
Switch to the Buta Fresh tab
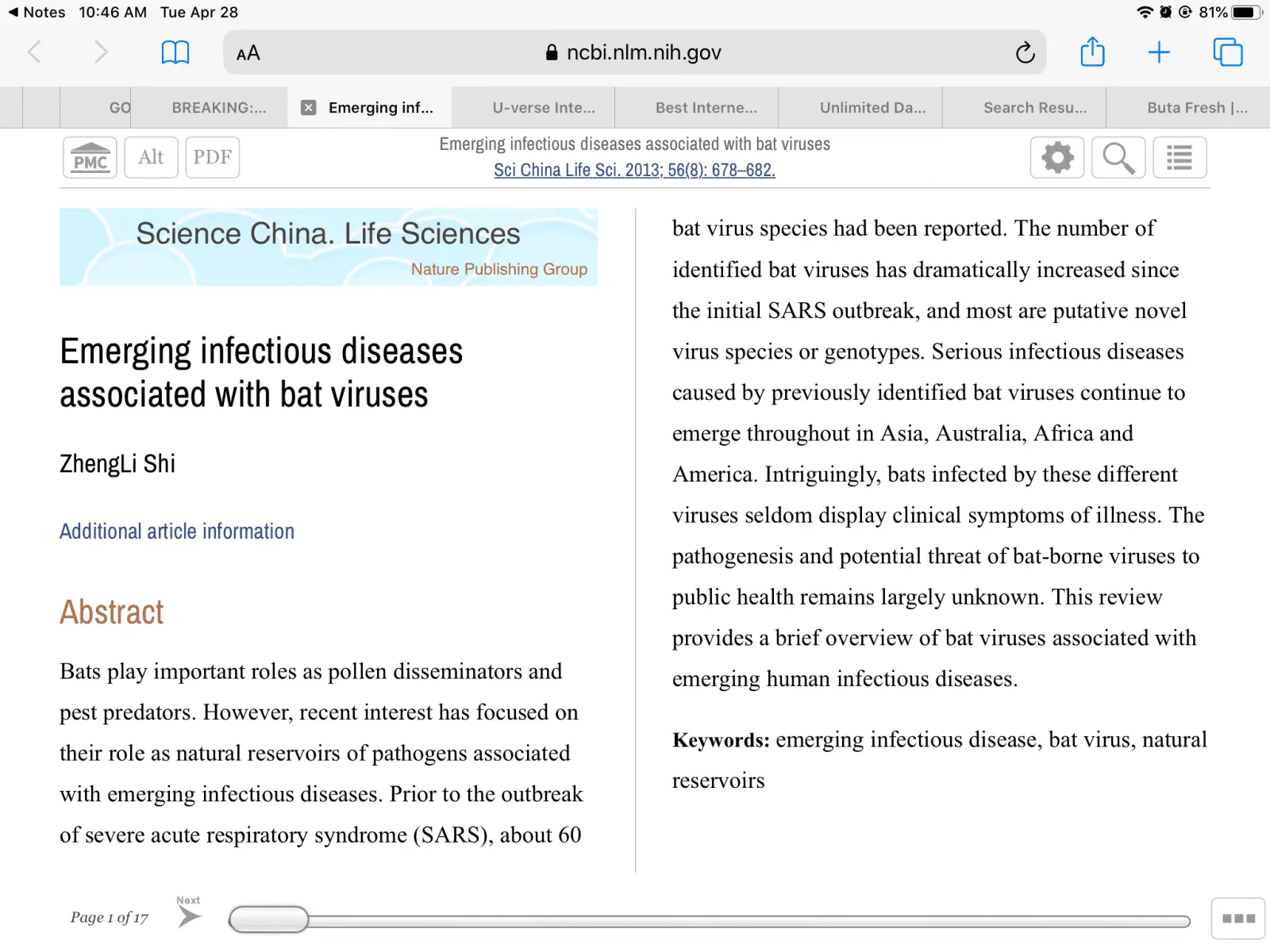pyautogui.click(x=1197, y=108)
